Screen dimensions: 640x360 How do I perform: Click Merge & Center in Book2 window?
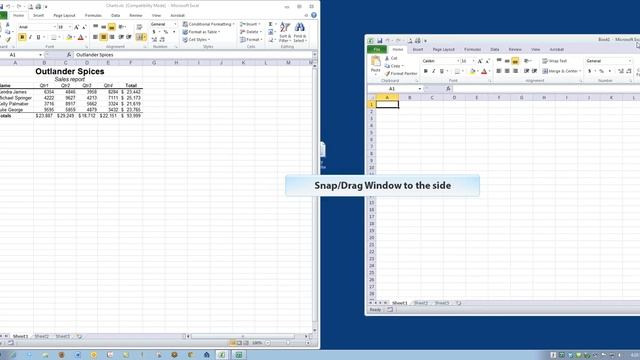[562, 71]
